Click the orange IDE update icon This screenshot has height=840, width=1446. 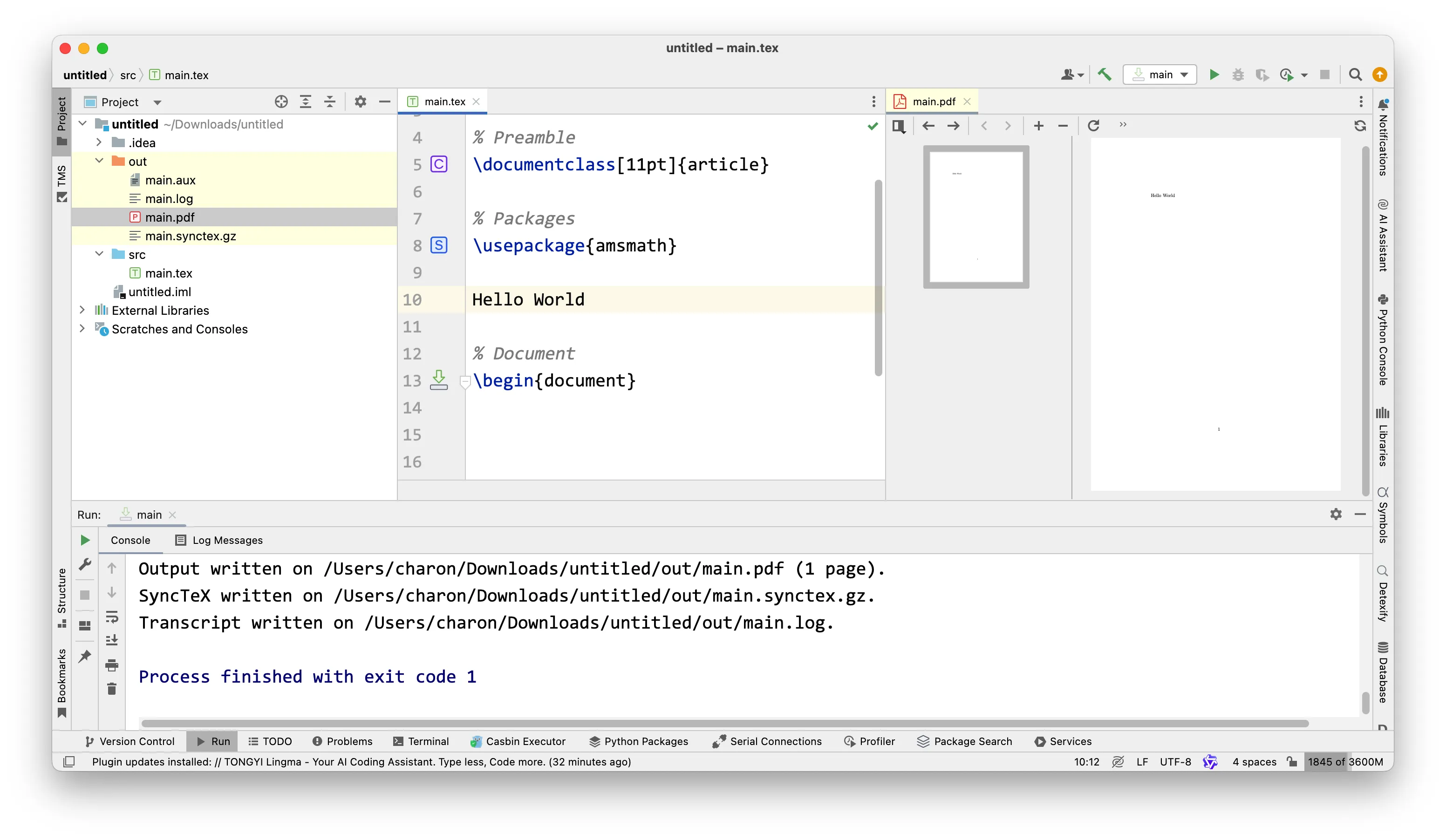pyautogui.click(x=1379, y=75)
